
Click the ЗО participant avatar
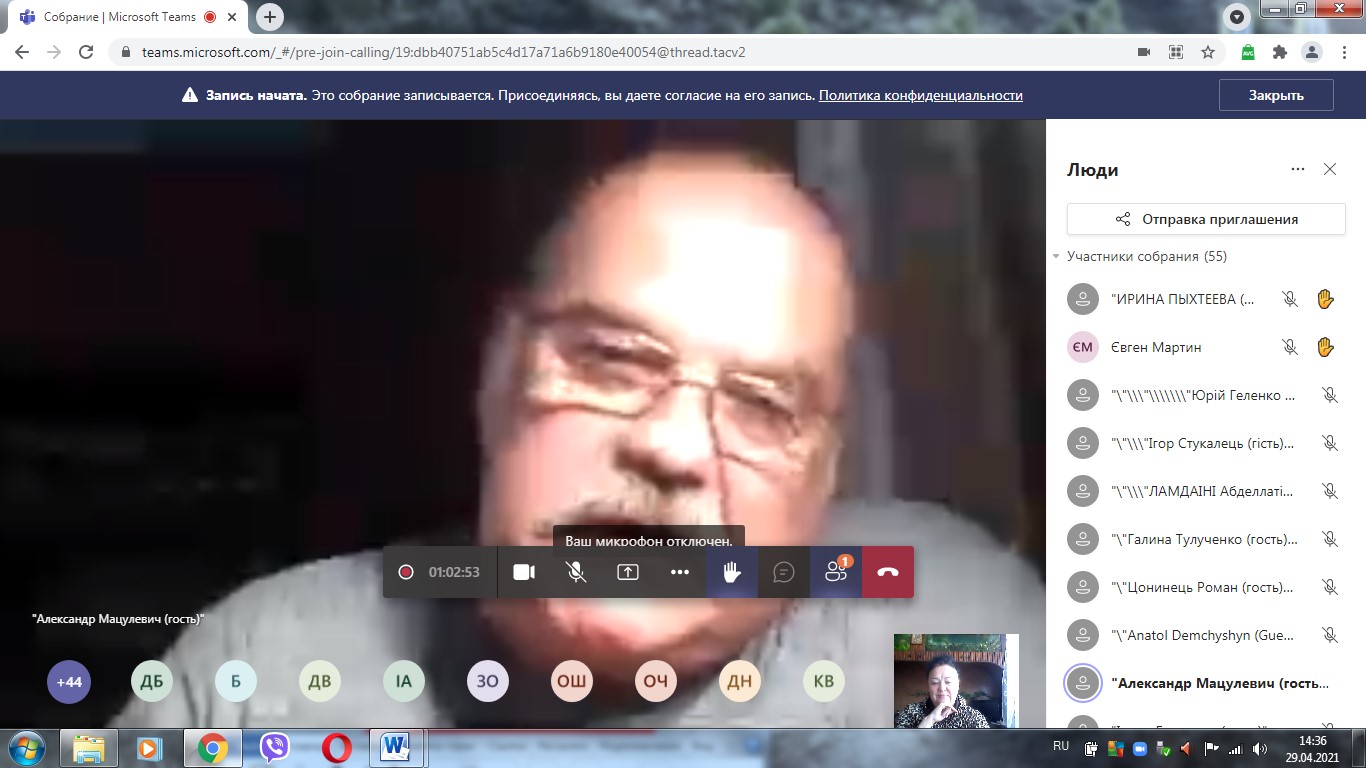(488, 683)
